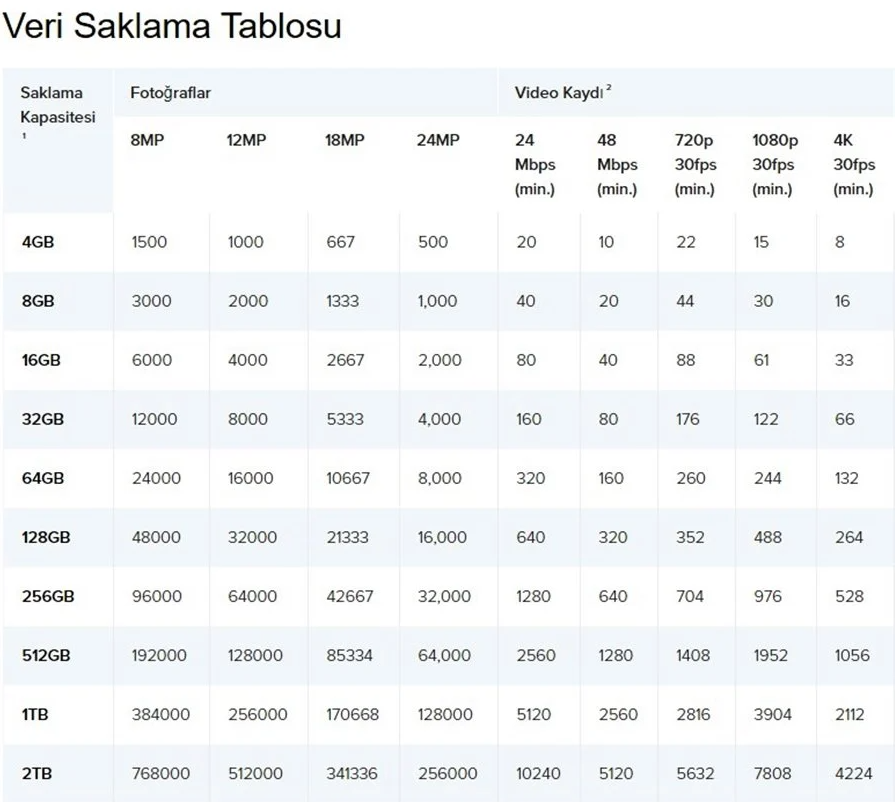The width and height of the screenshot is (895, 802).
Task: Select the 10667 value in 64GB row
Action: click(348, 478)
